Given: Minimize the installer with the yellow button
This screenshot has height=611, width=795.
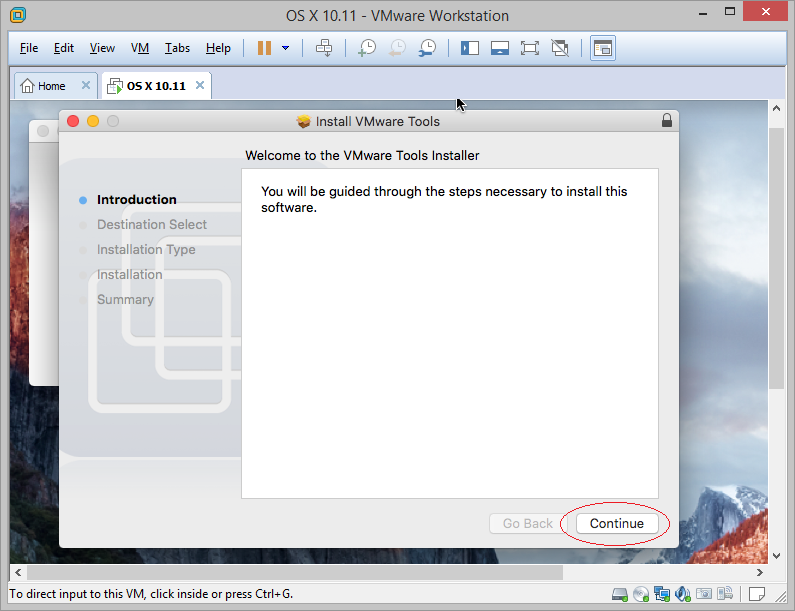Looking at the screenshot, I should point(93,121).
